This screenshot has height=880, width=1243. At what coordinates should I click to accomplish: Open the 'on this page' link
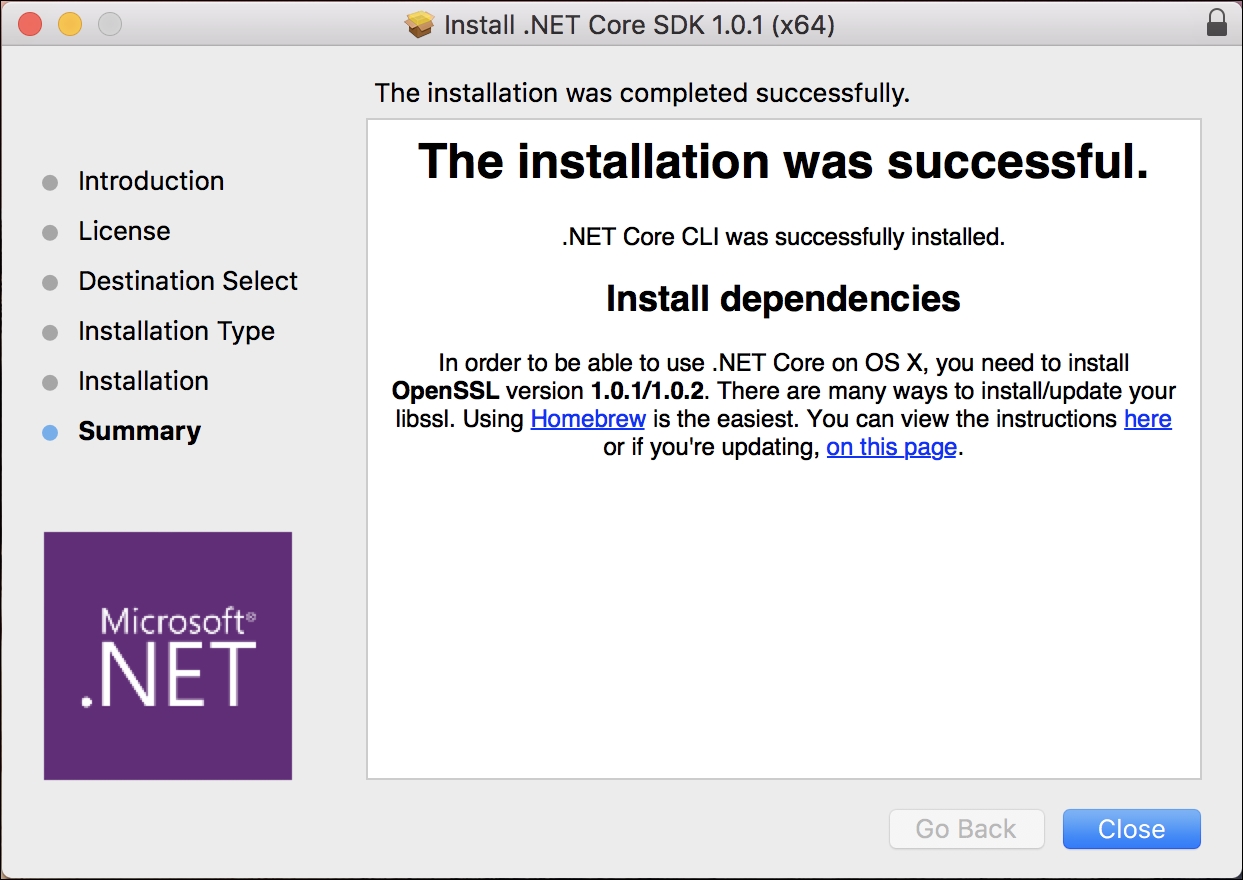pos(892,447)
